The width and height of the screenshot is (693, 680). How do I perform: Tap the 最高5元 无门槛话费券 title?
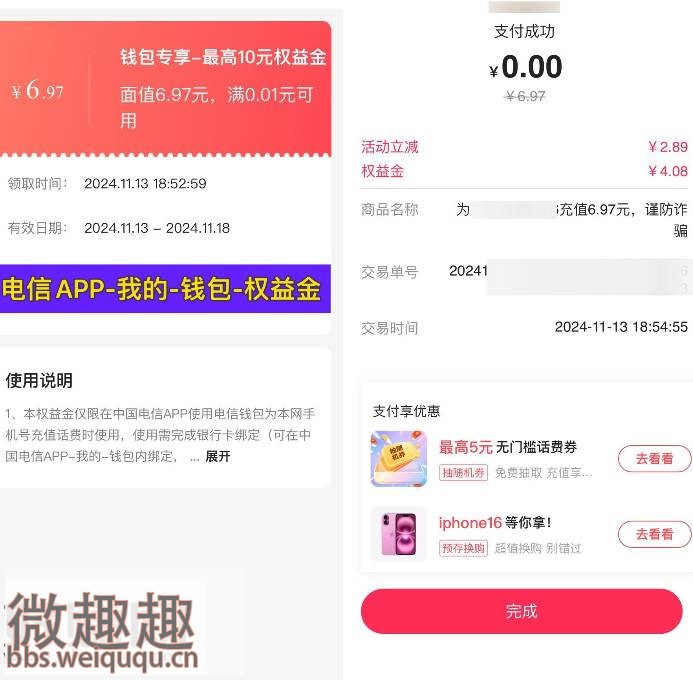point(507,447)
